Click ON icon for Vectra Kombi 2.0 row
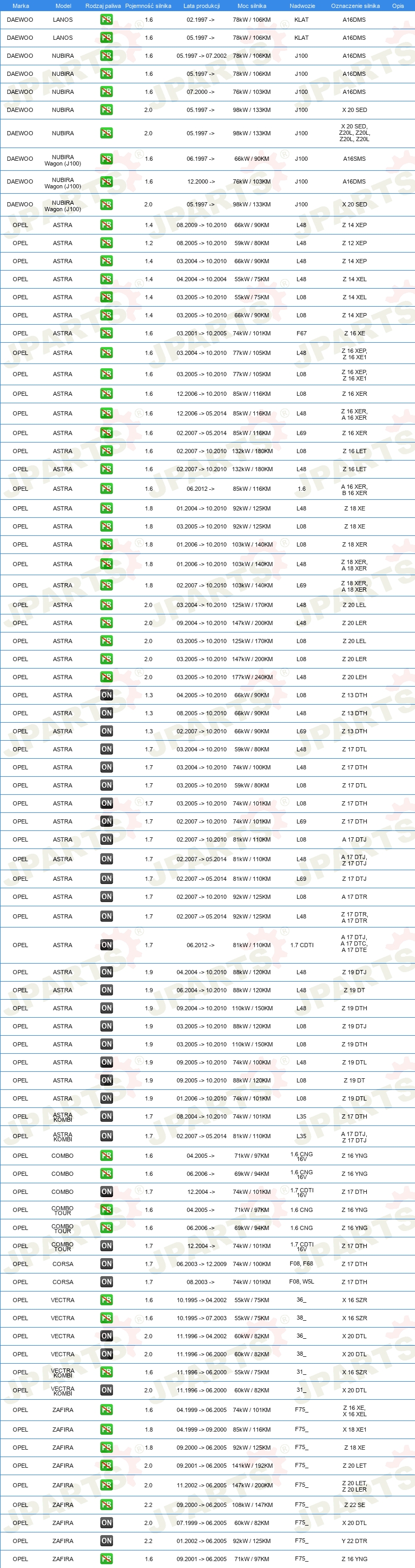415x1568 pixels. pyautogui.click(x=107, y=1390)
